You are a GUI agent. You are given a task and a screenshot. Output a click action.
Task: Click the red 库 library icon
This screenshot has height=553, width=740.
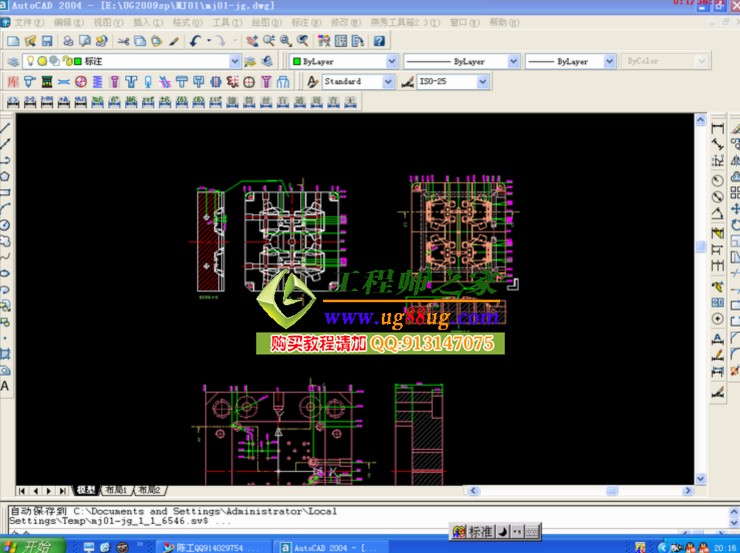(13, 82)
